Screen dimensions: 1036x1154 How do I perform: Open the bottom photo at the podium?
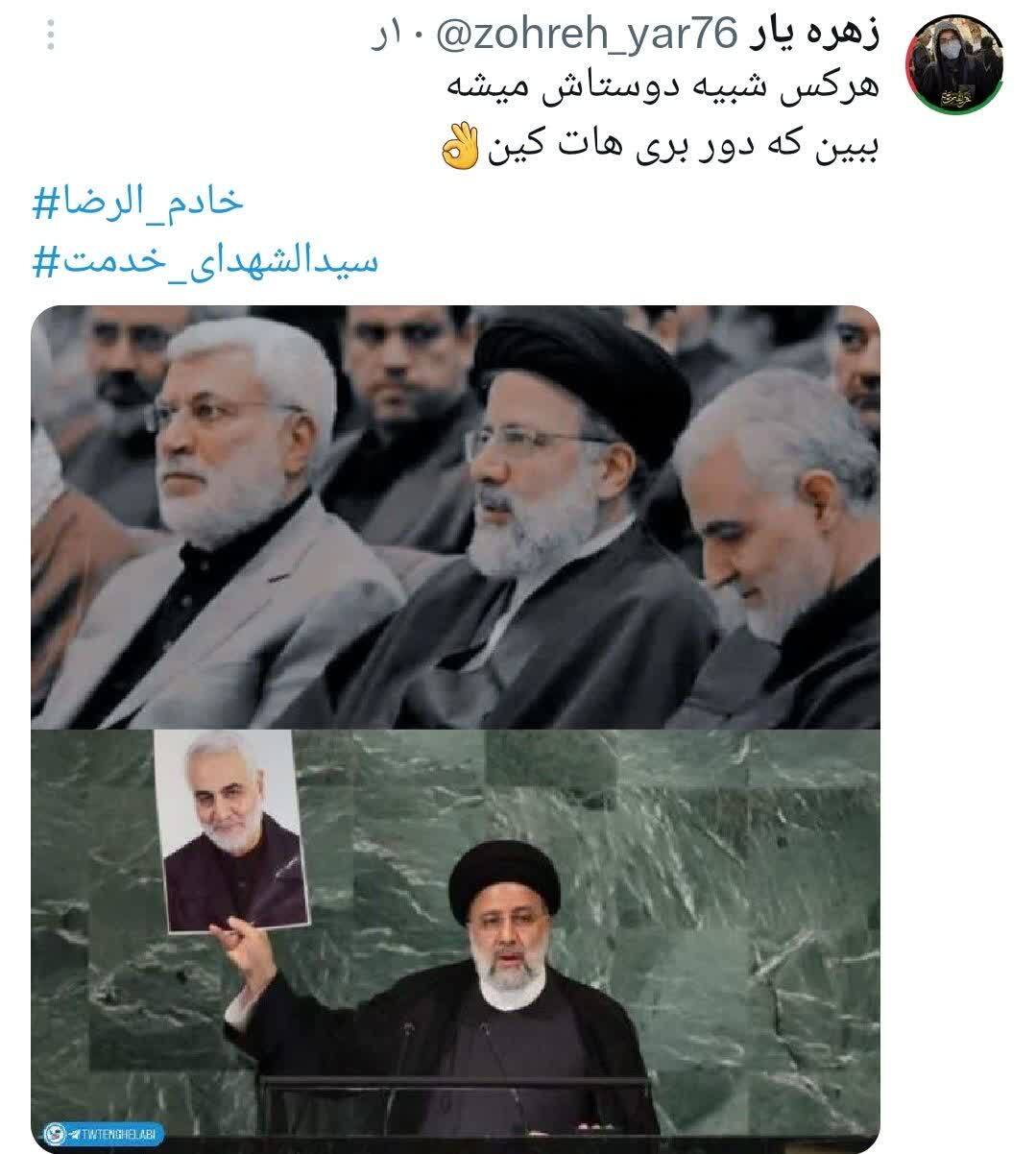point(455,935)
